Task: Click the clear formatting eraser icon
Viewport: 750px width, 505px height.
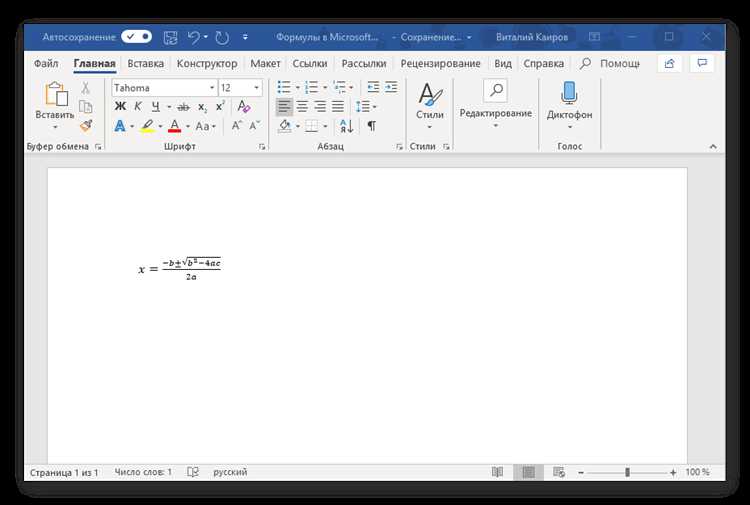Action: pos(244,107)
